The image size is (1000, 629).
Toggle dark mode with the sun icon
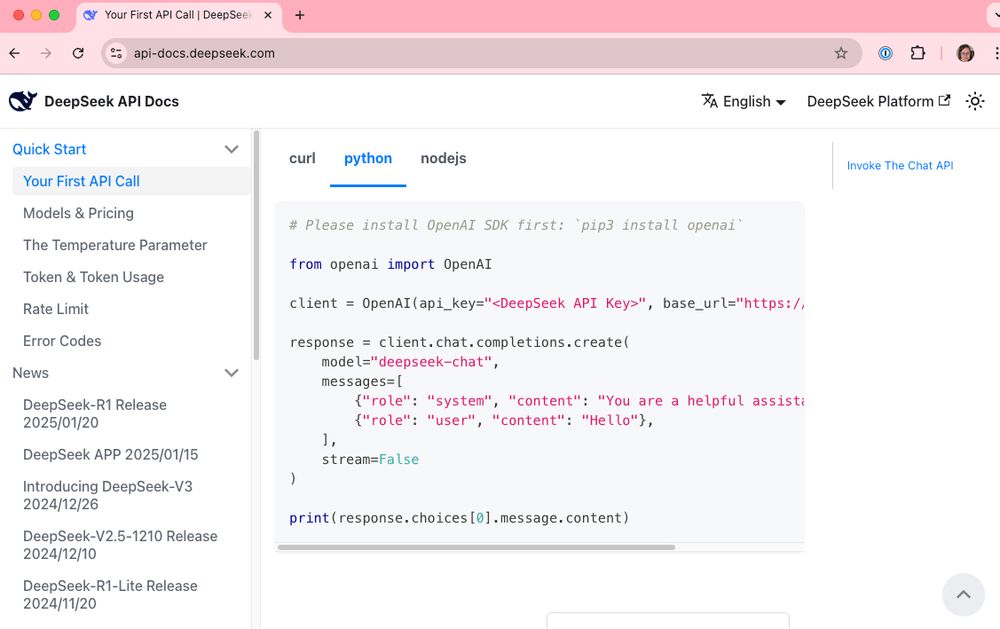pyautogui.click(x=975, y=101)
